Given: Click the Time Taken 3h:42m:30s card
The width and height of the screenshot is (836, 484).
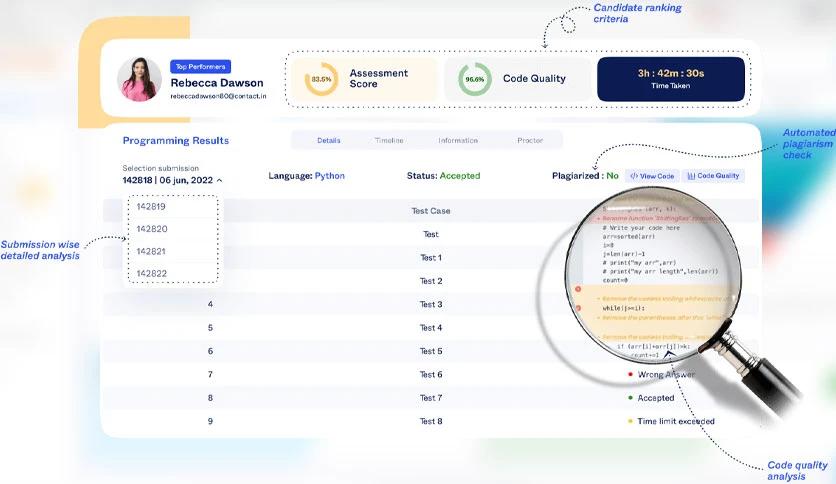Looking at the screenshot, I should 671,79.
